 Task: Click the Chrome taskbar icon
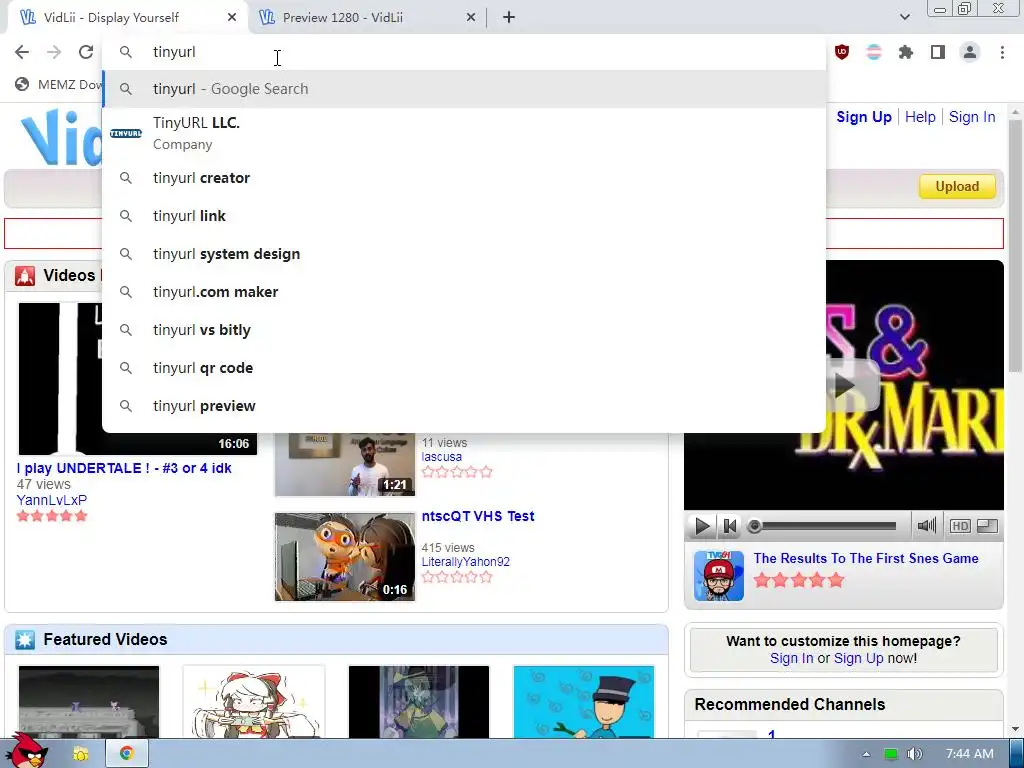(126, 754)
